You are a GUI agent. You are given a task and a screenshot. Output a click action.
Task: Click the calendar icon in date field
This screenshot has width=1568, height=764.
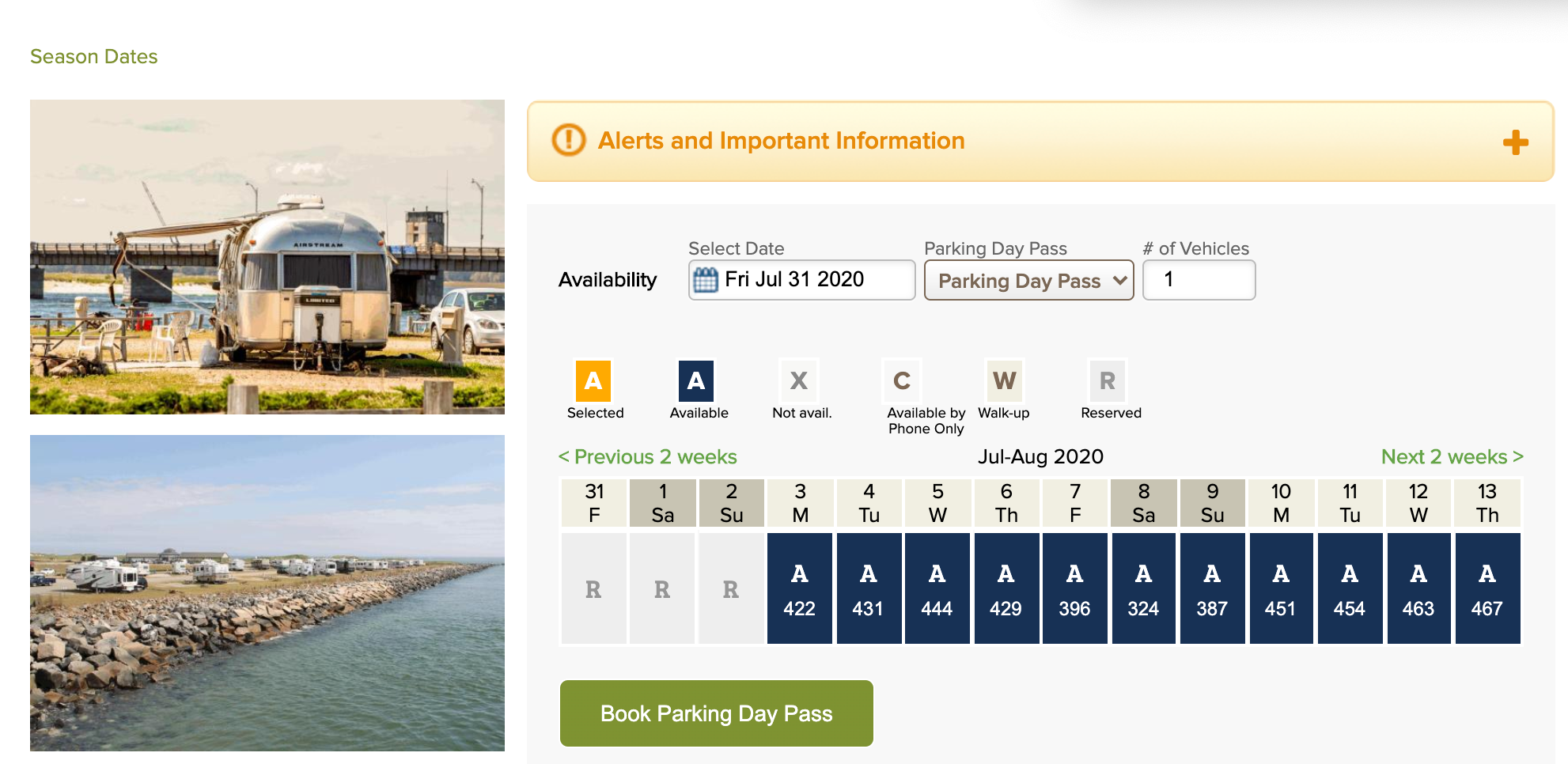[x=705, y=280]
